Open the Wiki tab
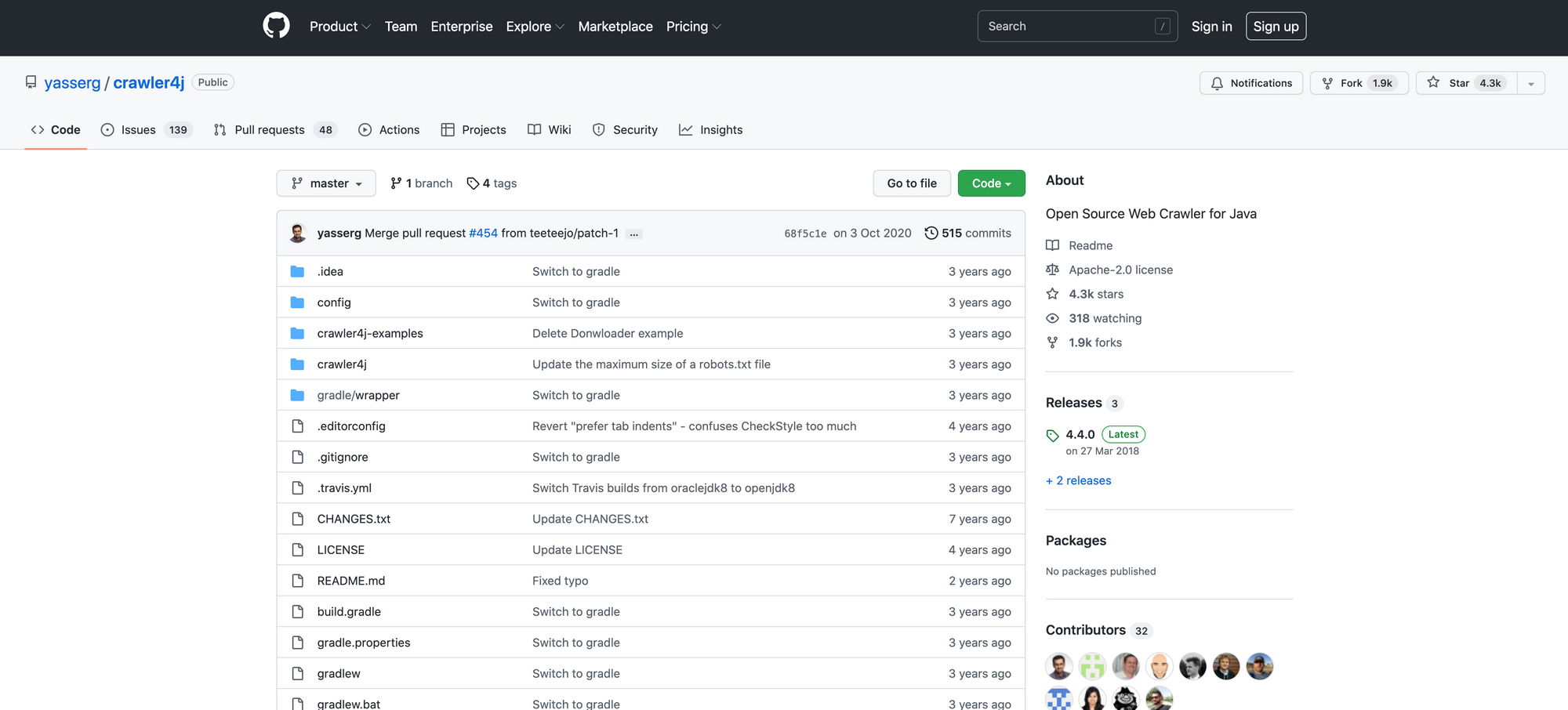 pos(550,130)
